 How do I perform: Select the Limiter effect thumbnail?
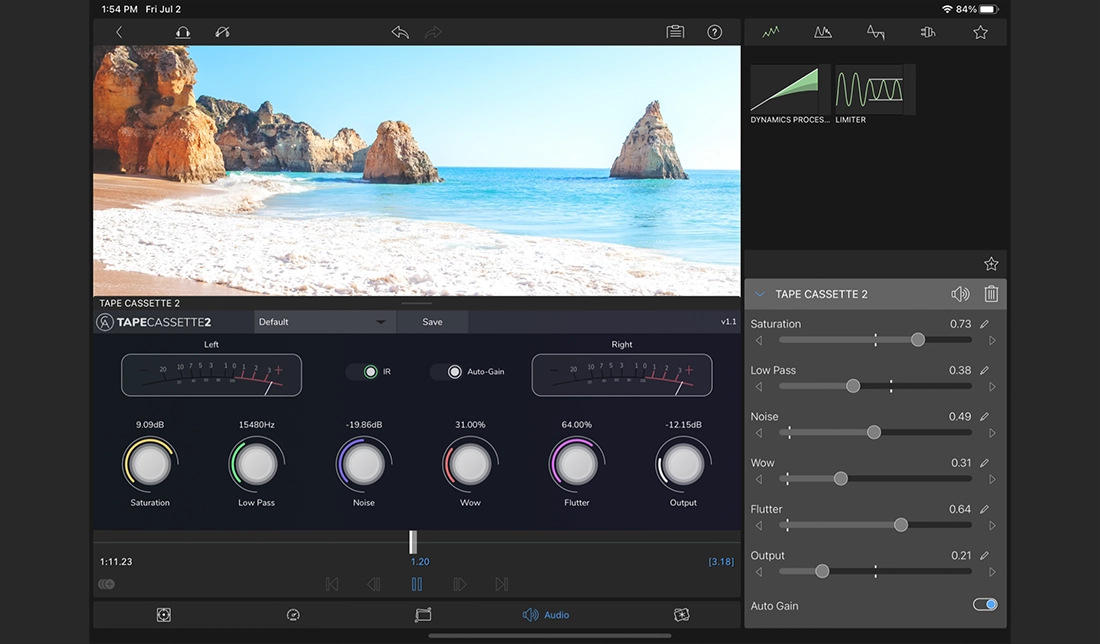click(870, 90)
